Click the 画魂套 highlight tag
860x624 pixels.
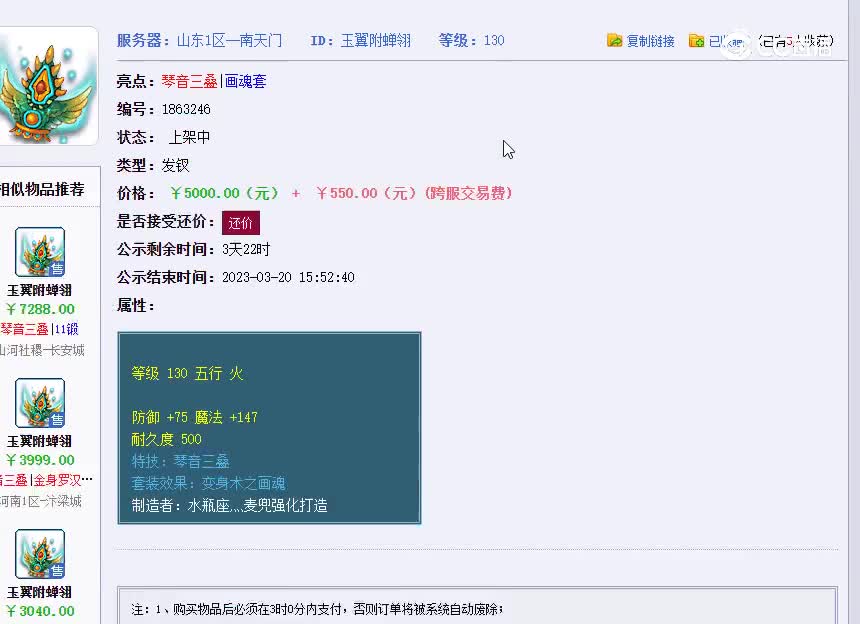pos(245,81)
